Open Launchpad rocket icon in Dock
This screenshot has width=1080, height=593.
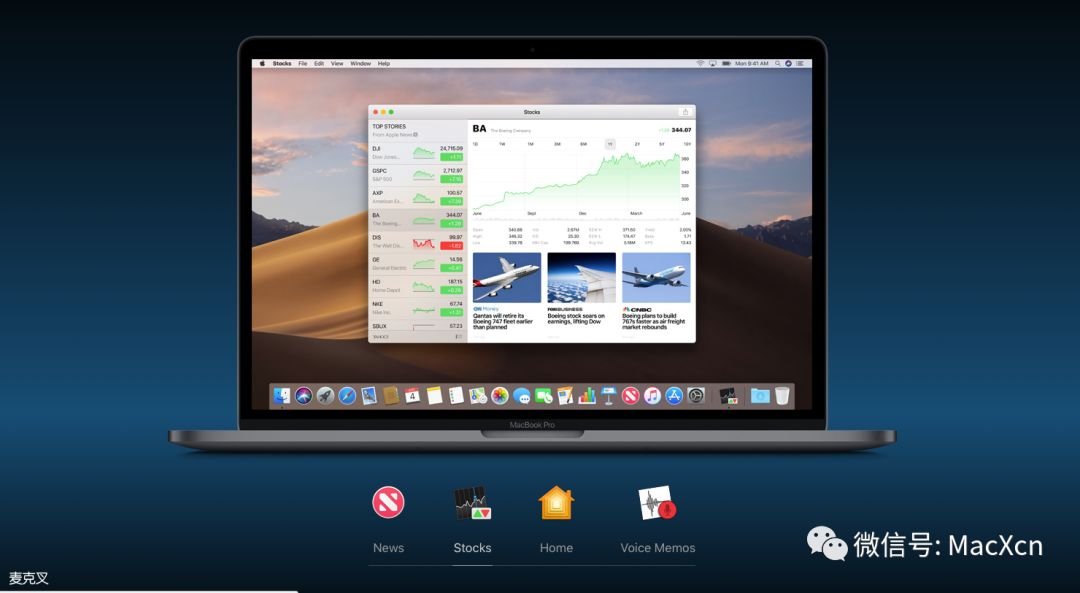[x=325, y=395]
